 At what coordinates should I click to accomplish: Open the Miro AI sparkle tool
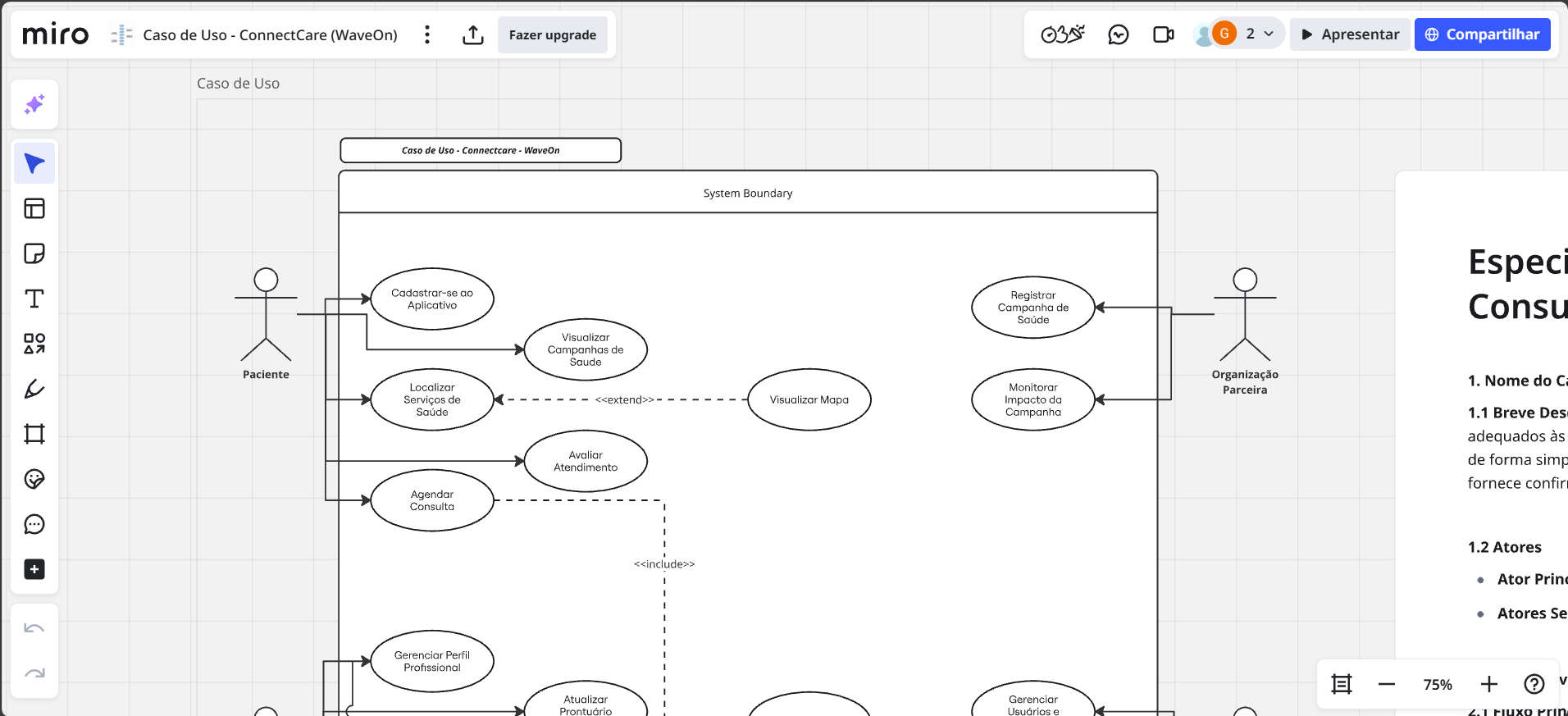[34, 104]
